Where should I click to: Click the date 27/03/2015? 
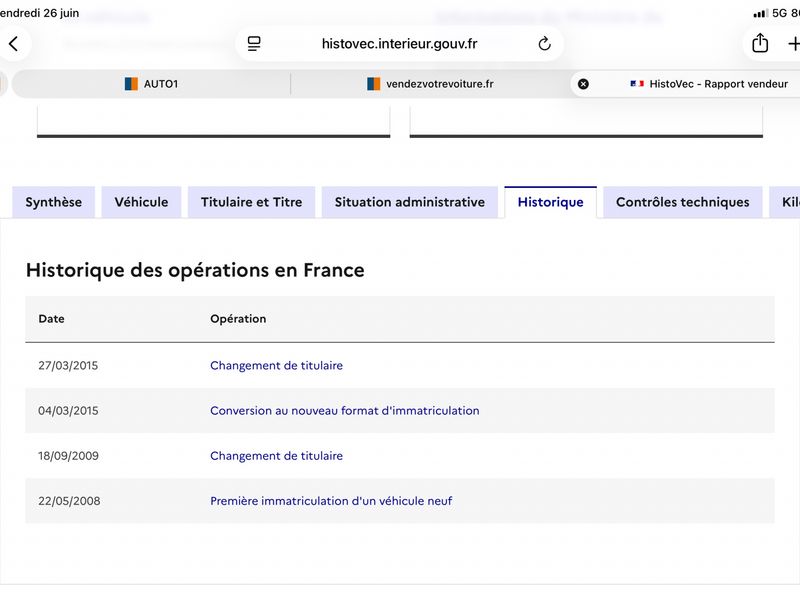click(68, 365)
